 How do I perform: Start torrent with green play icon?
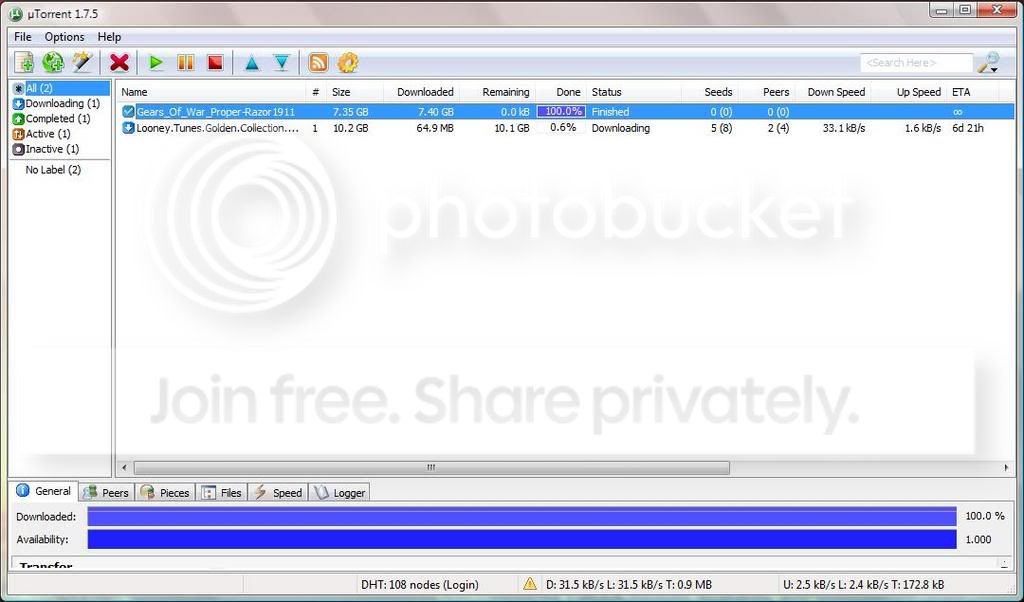pyautogui.click(x=155, y=63)
